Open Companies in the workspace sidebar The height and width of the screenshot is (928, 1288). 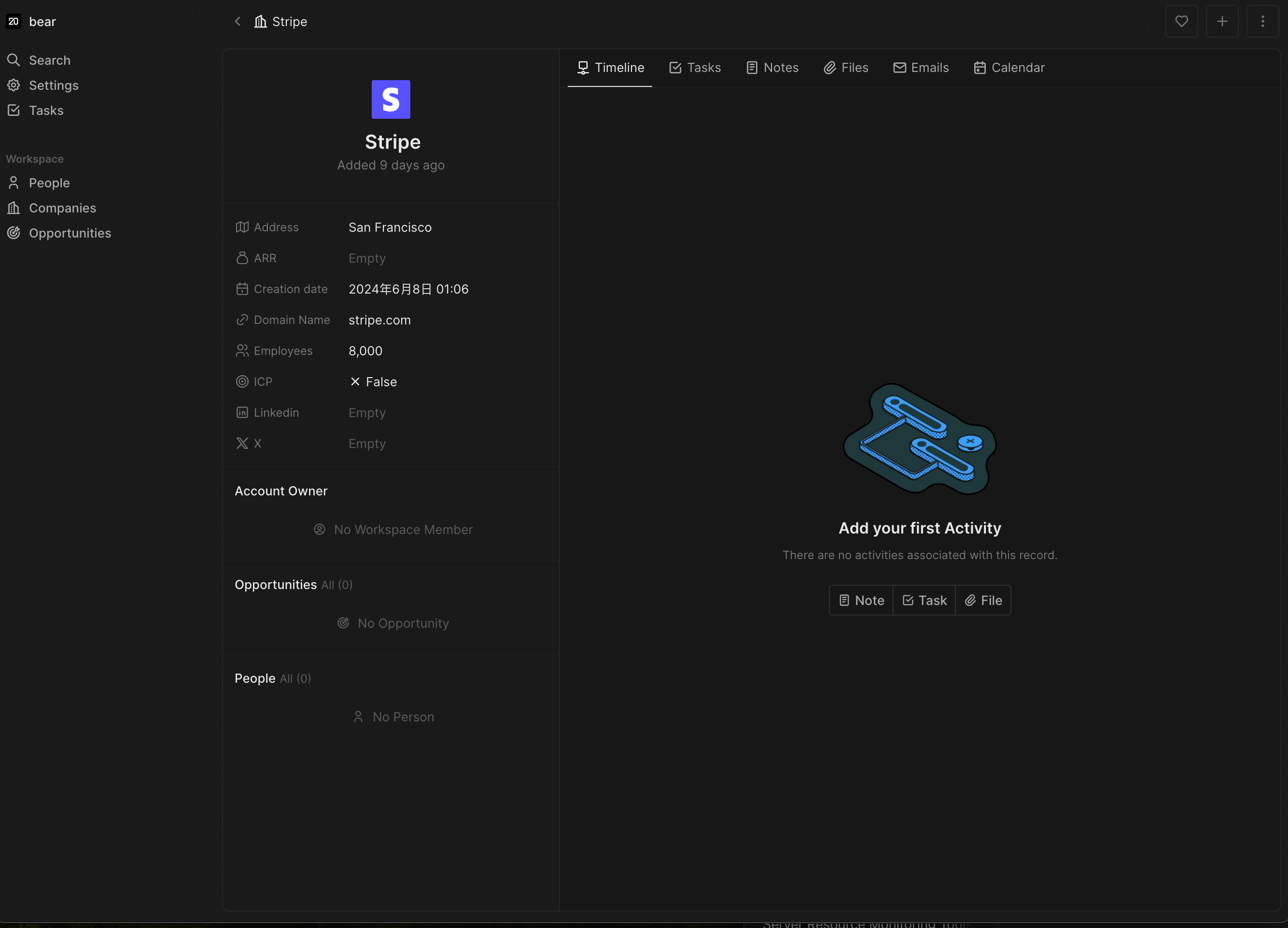point(62,208)
